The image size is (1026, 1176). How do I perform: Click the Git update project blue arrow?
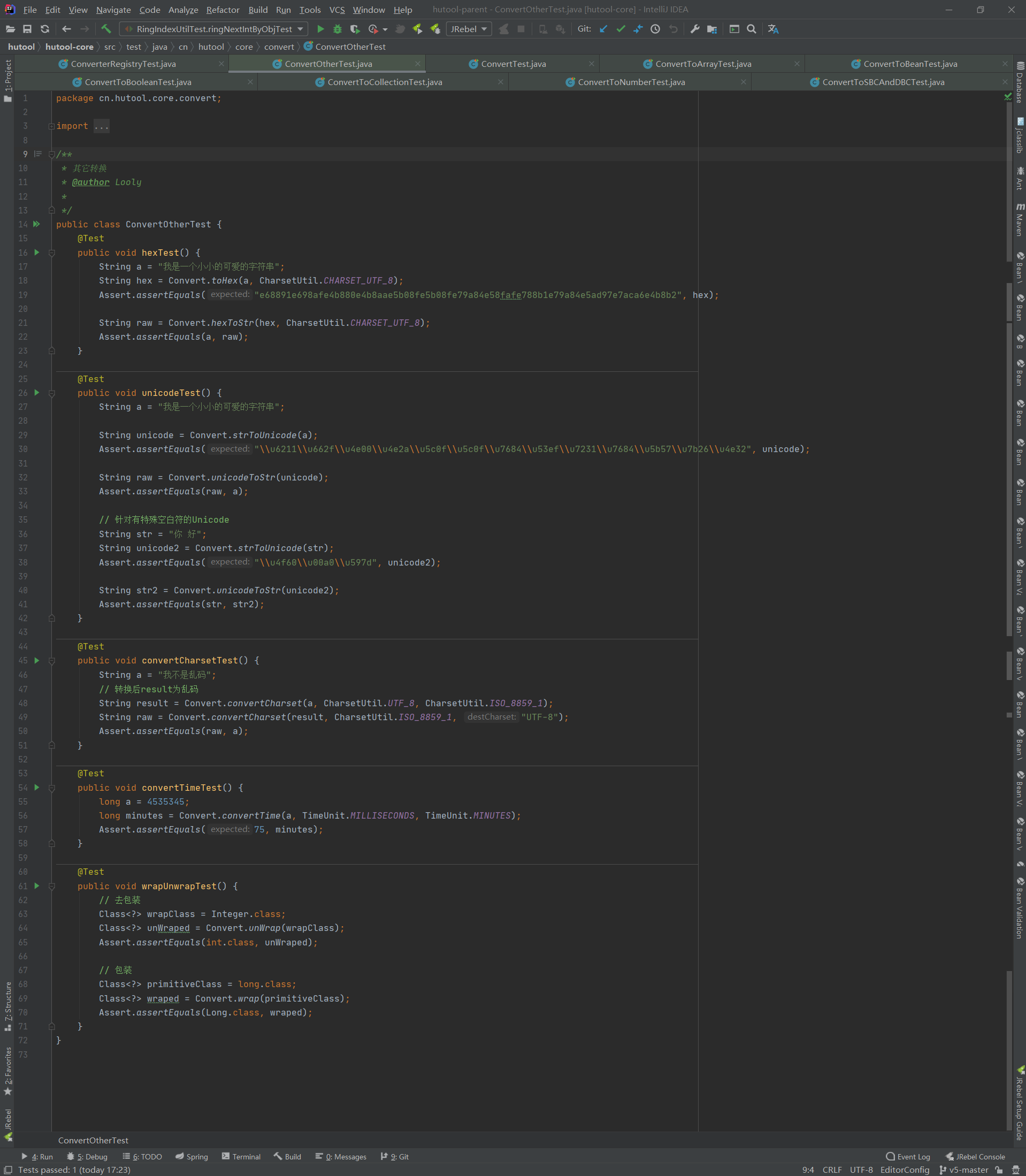tap(603, 29)
